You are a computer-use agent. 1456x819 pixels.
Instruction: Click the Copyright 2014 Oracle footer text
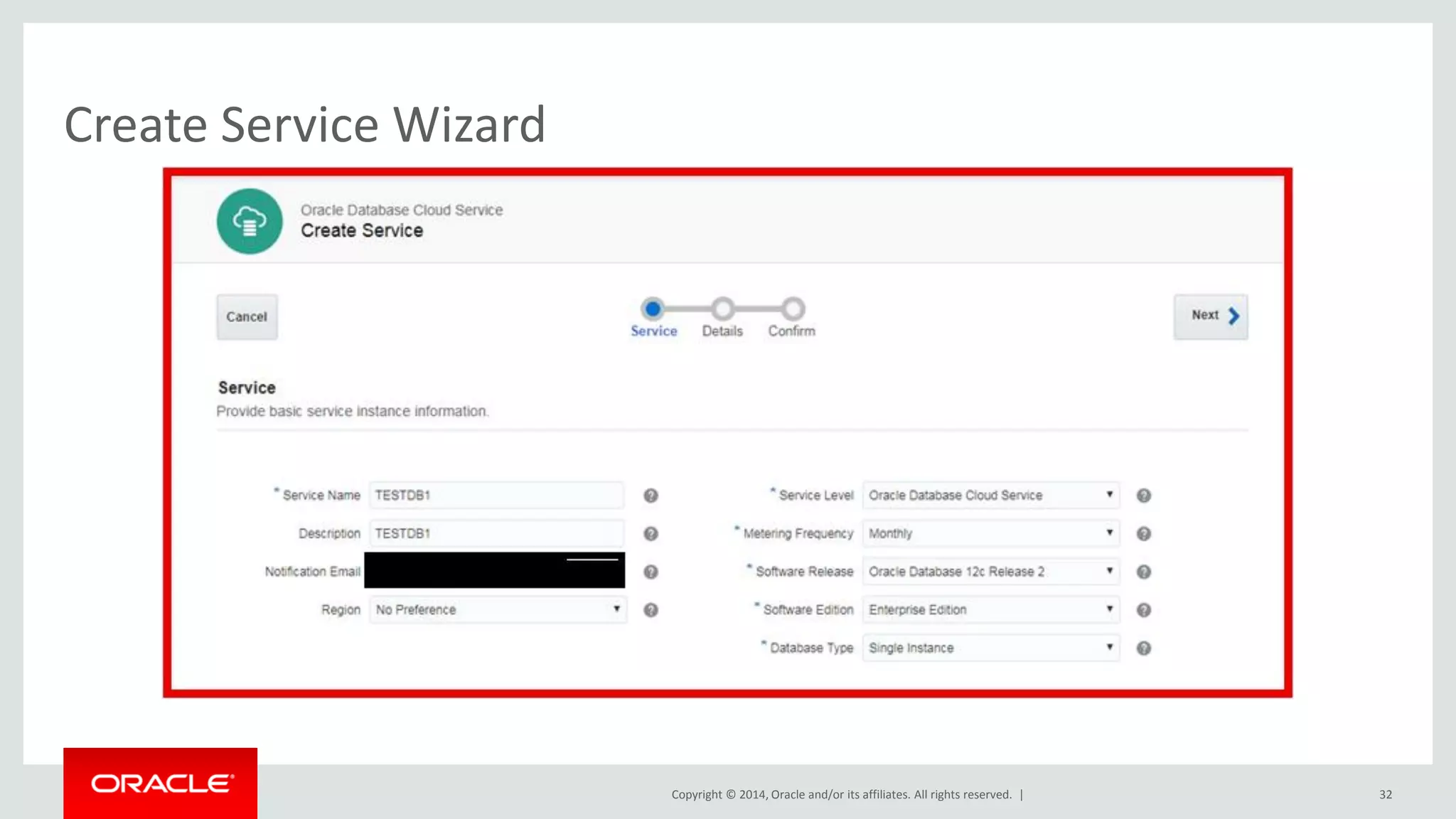(842, 795)
